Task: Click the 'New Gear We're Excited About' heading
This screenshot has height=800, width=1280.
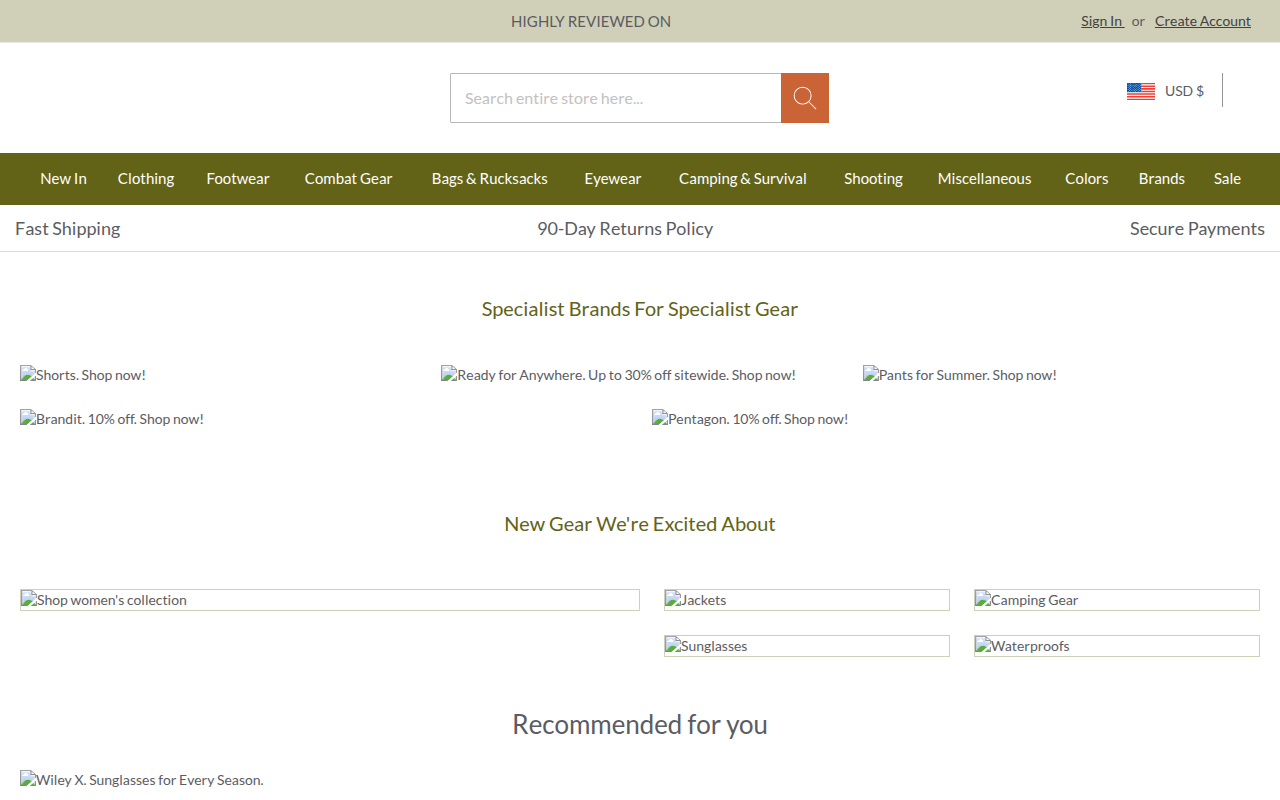Action: click(640, 524)
